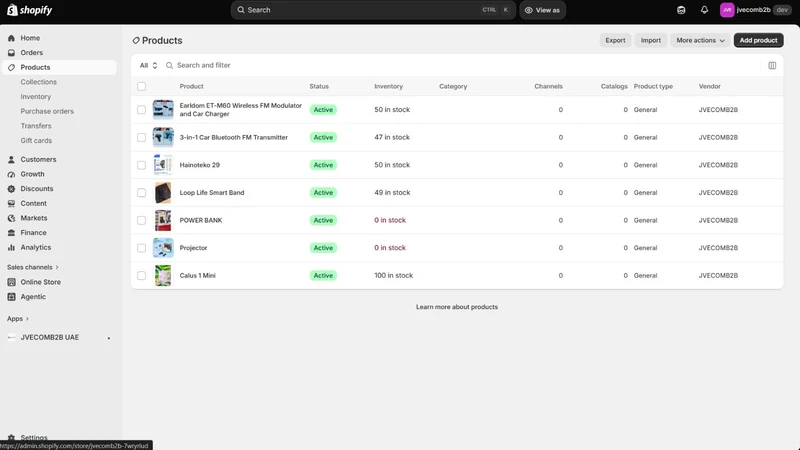Screen dimensions: 800x450
Task: Open Purchase orders in sidebar
Action: coord(47,111)
